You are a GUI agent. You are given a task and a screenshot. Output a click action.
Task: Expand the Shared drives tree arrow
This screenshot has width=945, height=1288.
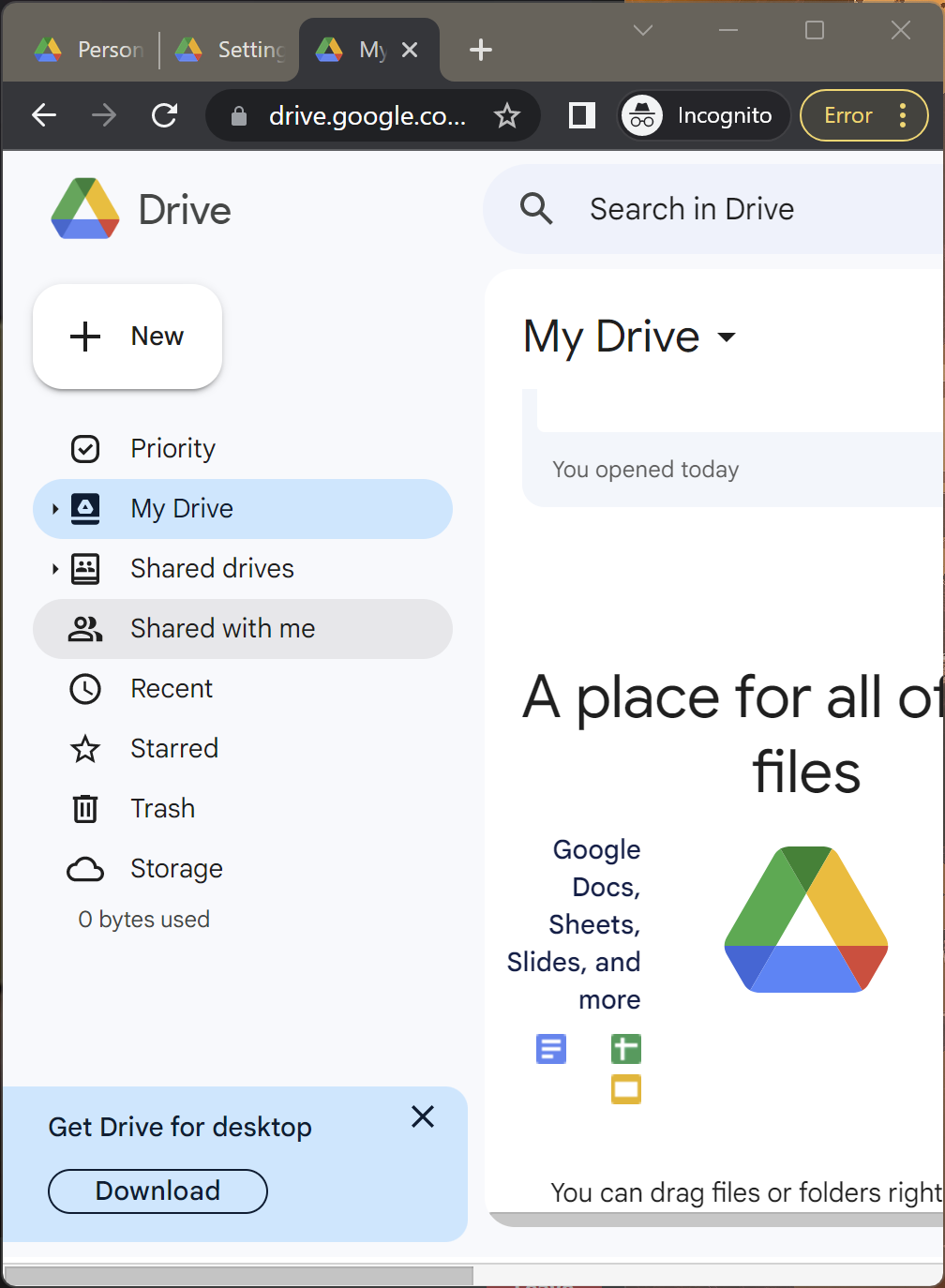pyautogui.click(x=55, y=569)
